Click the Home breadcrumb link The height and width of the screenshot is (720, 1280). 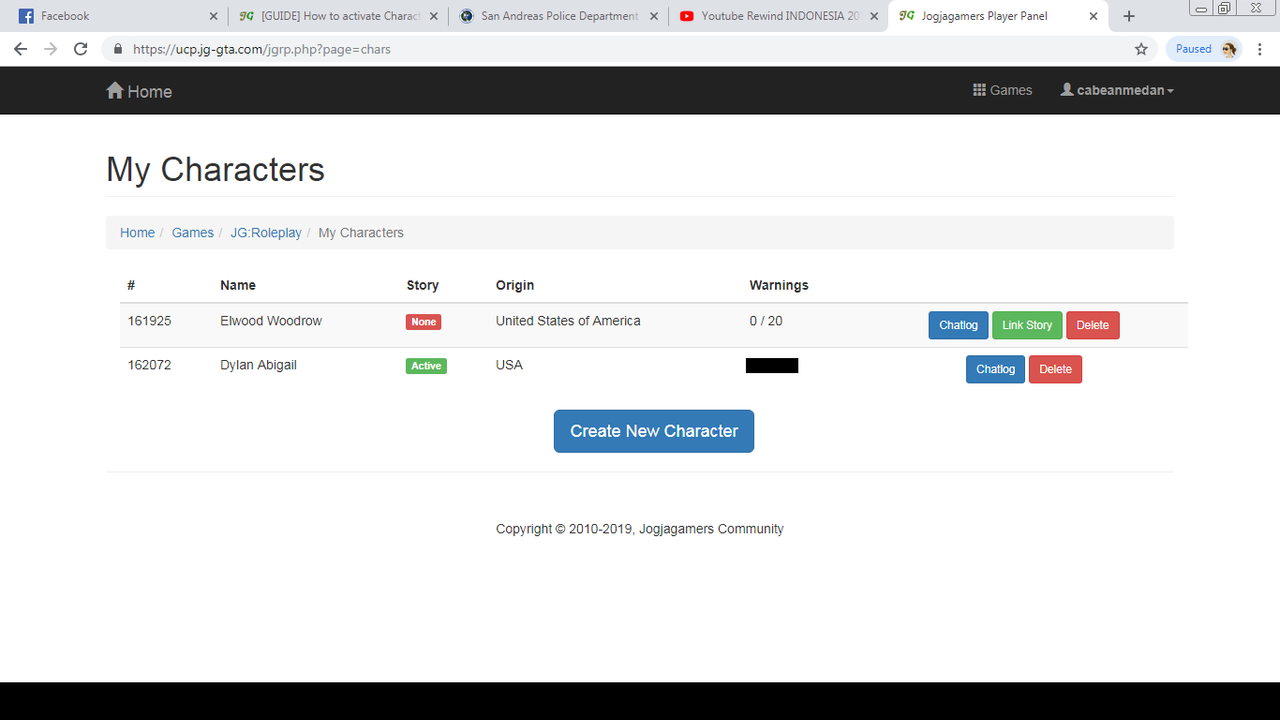pos(137,232)
